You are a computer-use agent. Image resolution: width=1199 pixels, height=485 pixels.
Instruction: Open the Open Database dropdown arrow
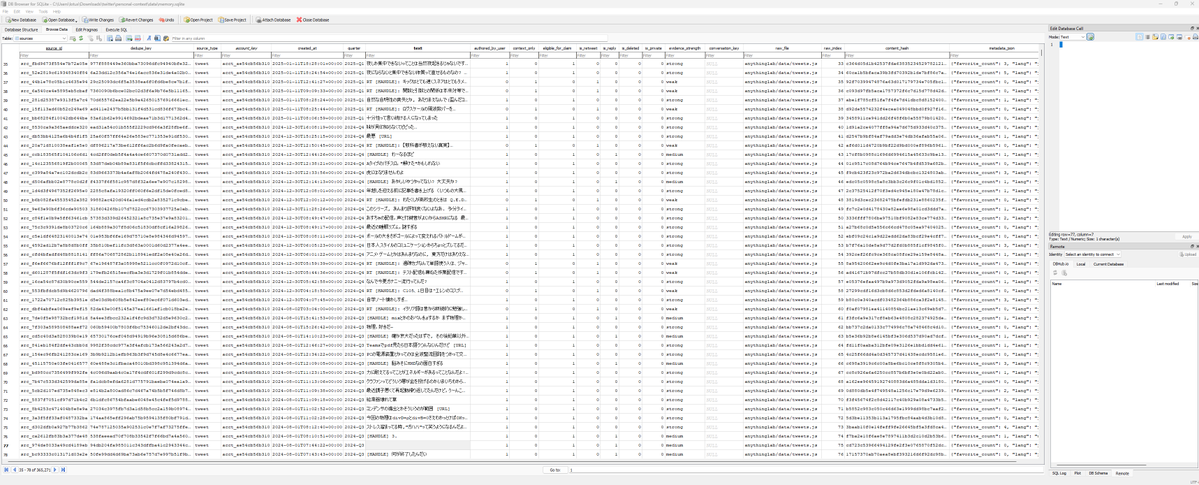click(76, 19)
